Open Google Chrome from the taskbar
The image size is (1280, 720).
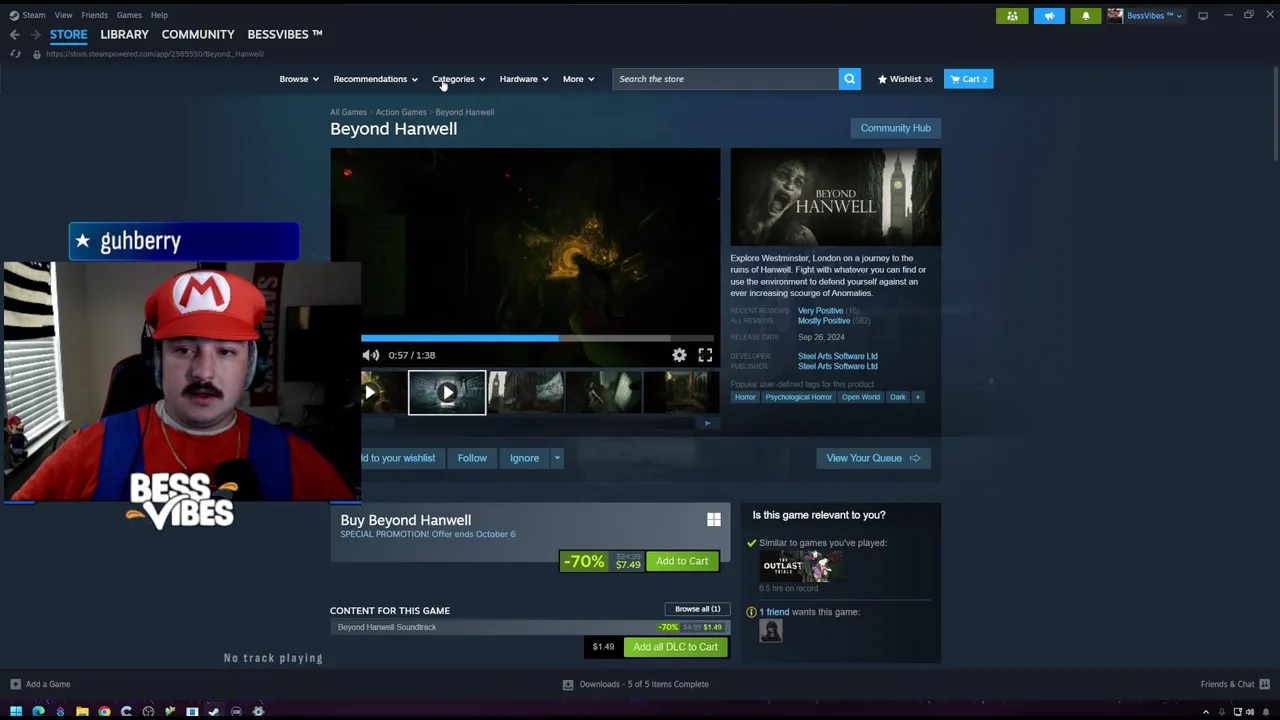(x=104, y=711)
